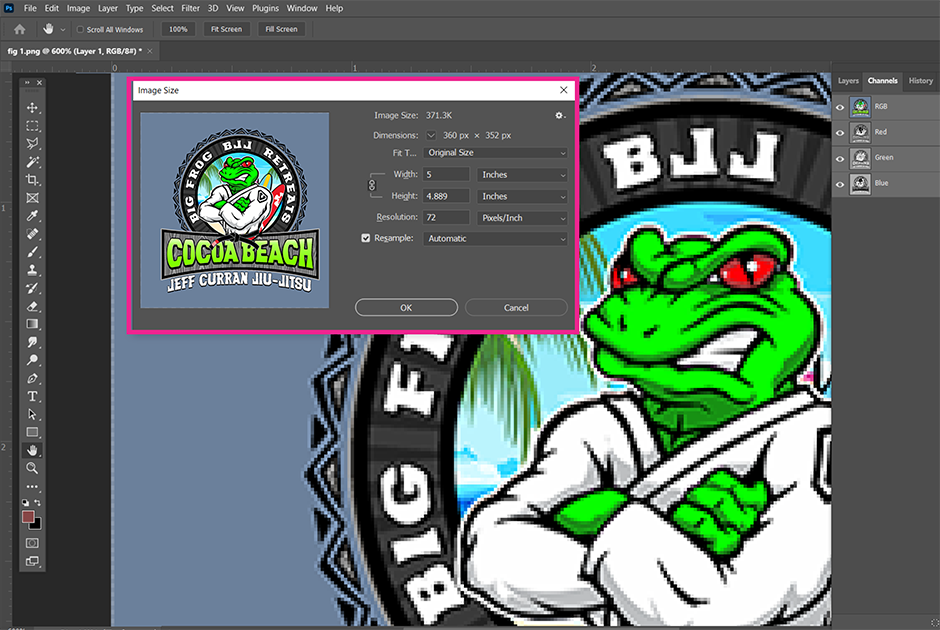Open the Plugins menu
This screenshot has height=630, width=940.
tap(265, 8)
